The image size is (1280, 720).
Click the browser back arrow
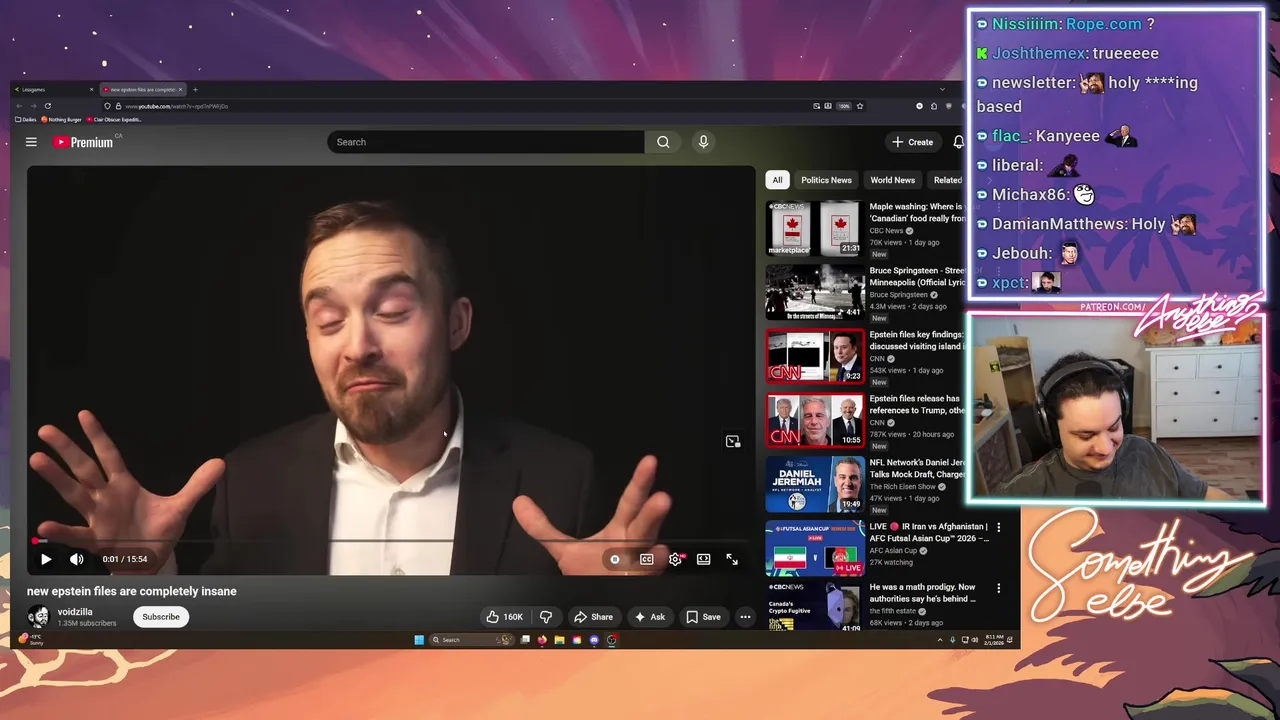[19, 106]
